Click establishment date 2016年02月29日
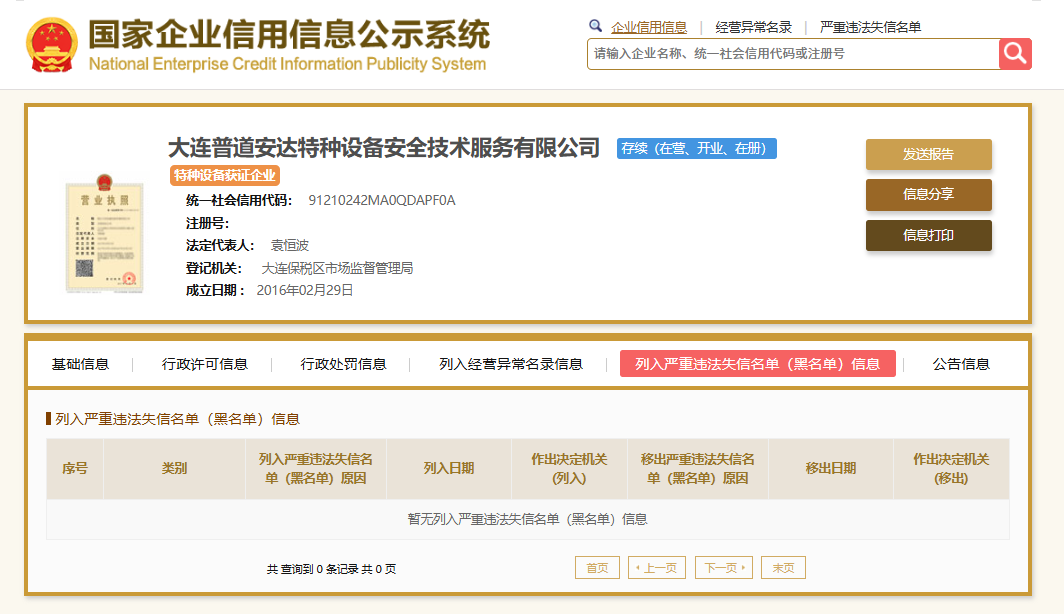The image size is (1064, 614). 305,290
